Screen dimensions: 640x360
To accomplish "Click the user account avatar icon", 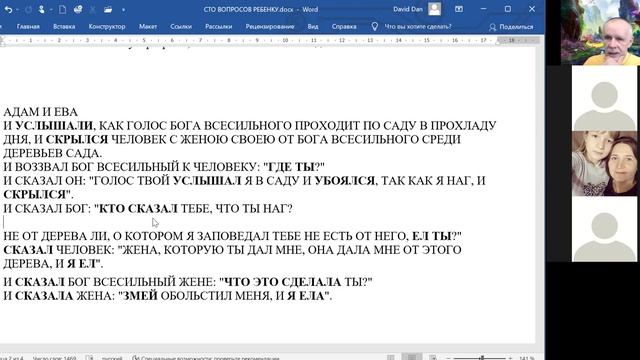I will (x=435, y=9).
